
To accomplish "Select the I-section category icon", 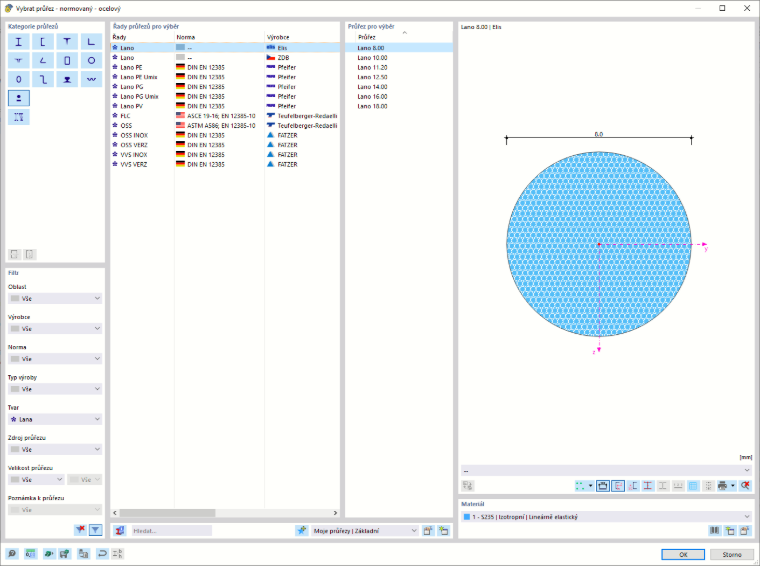I will [x=18, y=42].
